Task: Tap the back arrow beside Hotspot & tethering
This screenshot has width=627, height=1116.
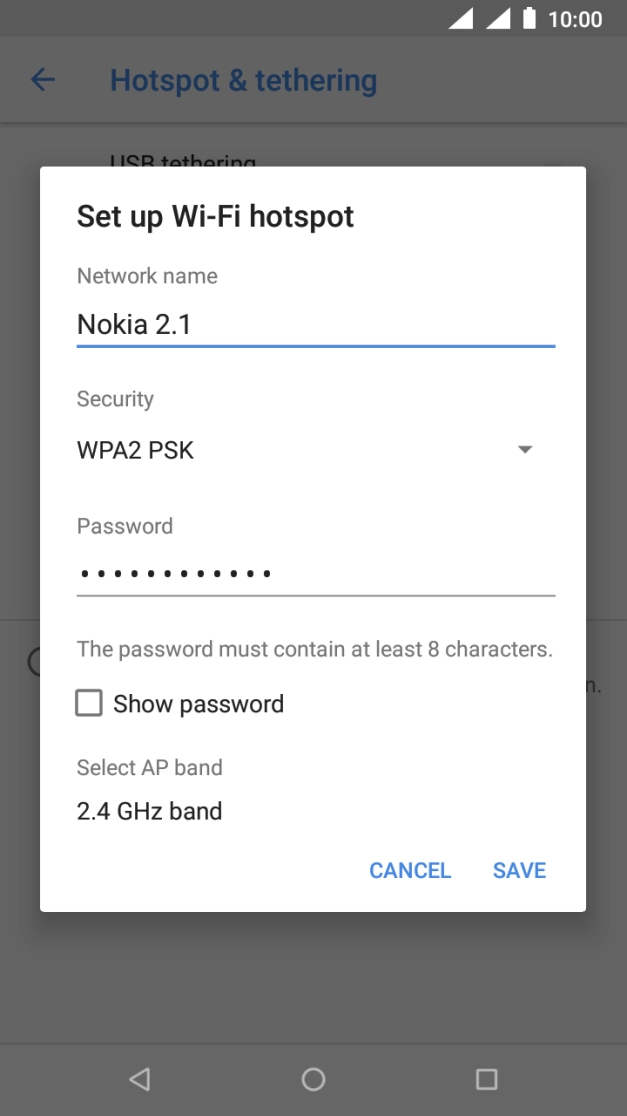Action: coord(43,80)
